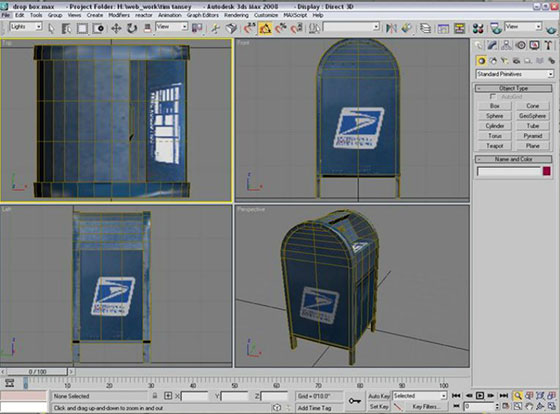Activate Select and Rotate tool

click(132, 28)
